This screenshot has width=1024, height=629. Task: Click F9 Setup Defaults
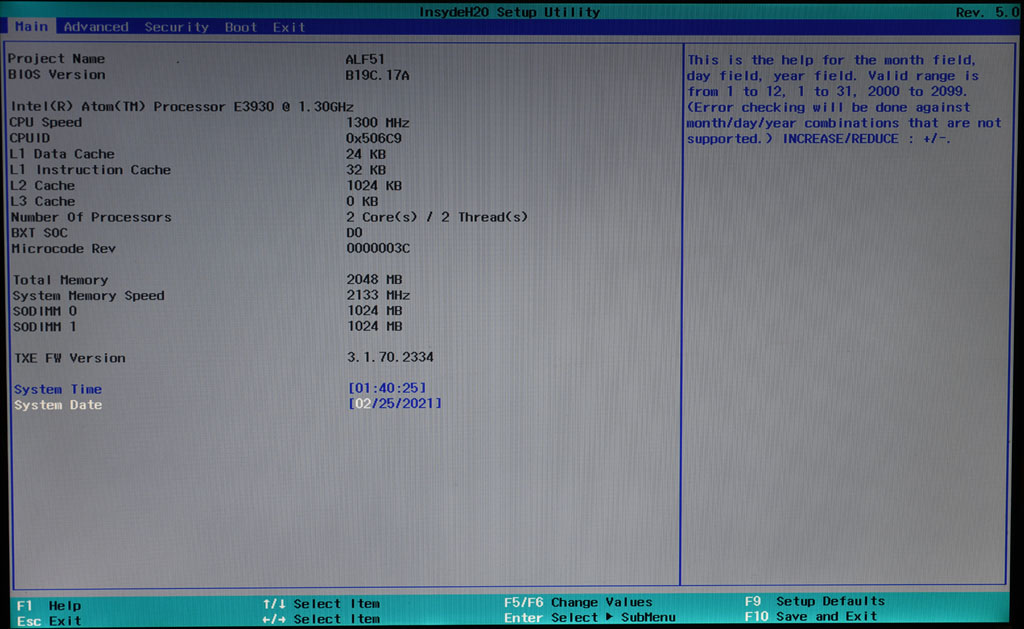click(815, 601)
